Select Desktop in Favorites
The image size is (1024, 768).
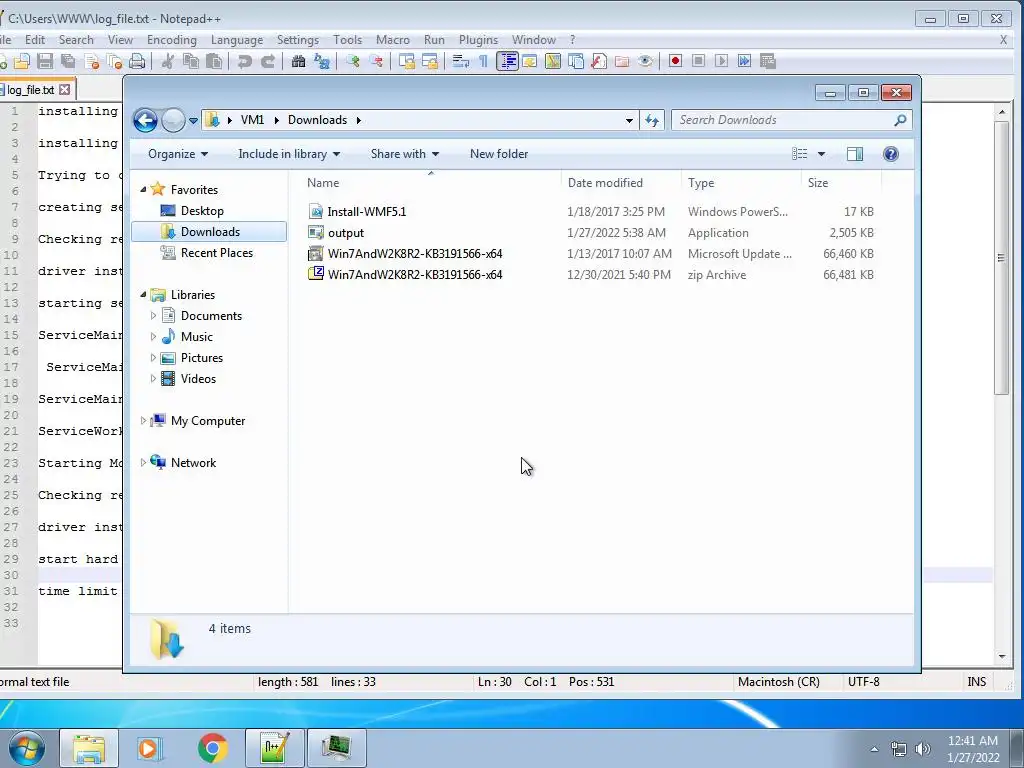(202, 211)
